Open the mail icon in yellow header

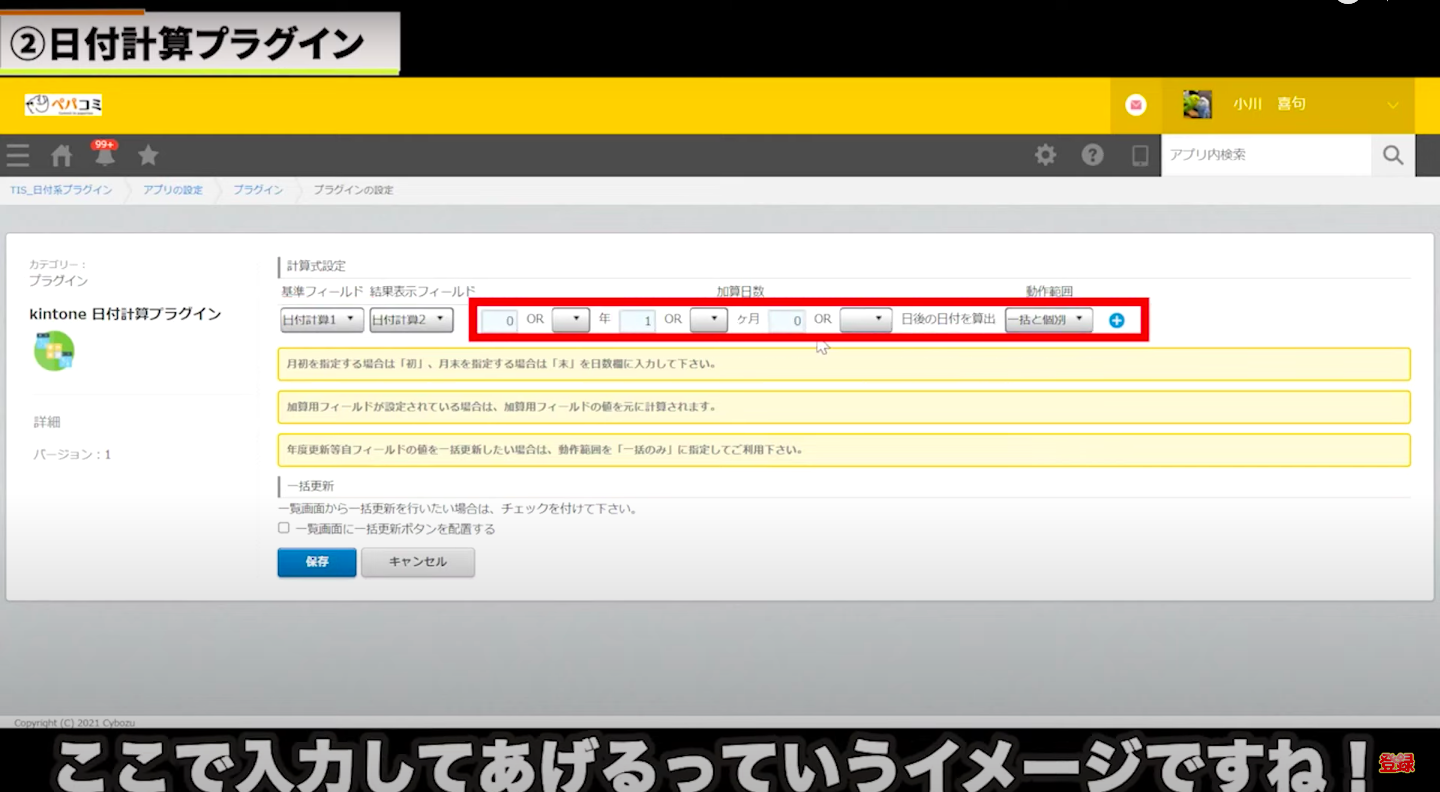coord(1136,105)
